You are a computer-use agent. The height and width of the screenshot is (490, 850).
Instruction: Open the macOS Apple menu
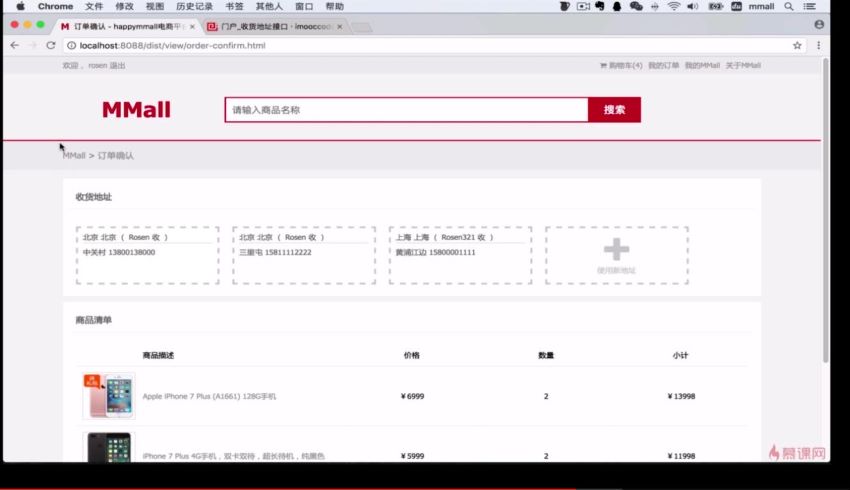point(20,6)
